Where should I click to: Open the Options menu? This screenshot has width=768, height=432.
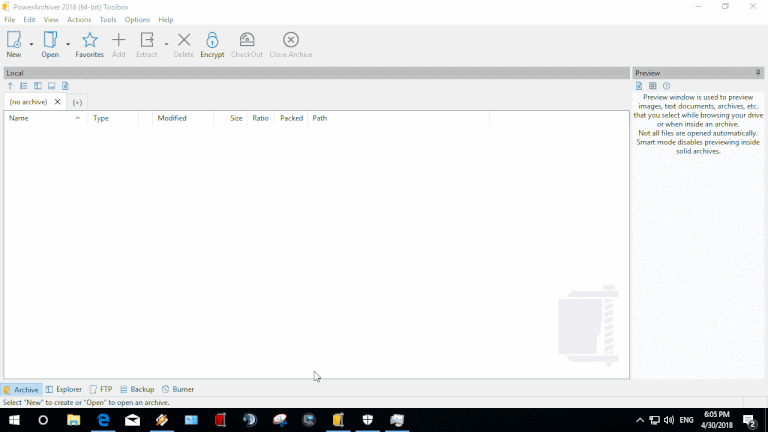coord(137,20)
